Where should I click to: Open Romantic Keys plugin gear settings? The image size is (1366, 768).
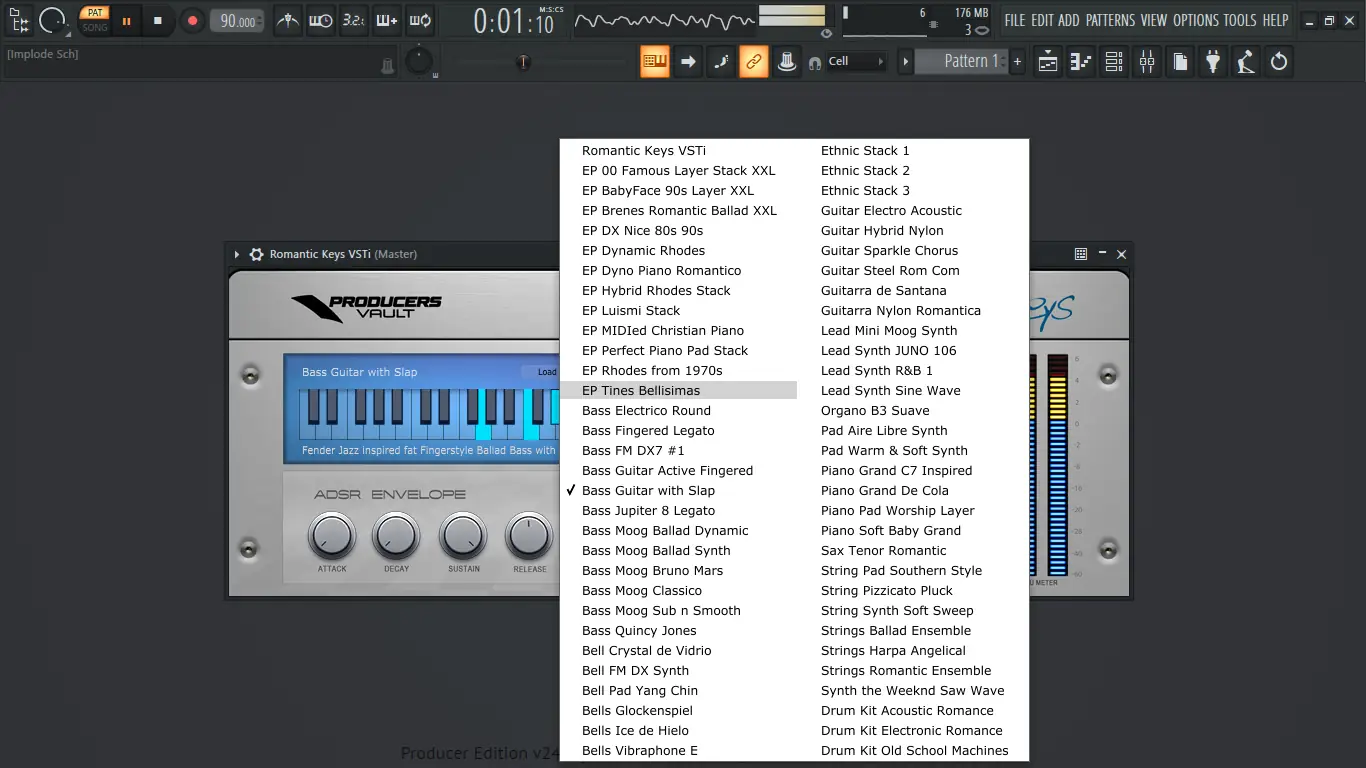(x=257, y=254)
